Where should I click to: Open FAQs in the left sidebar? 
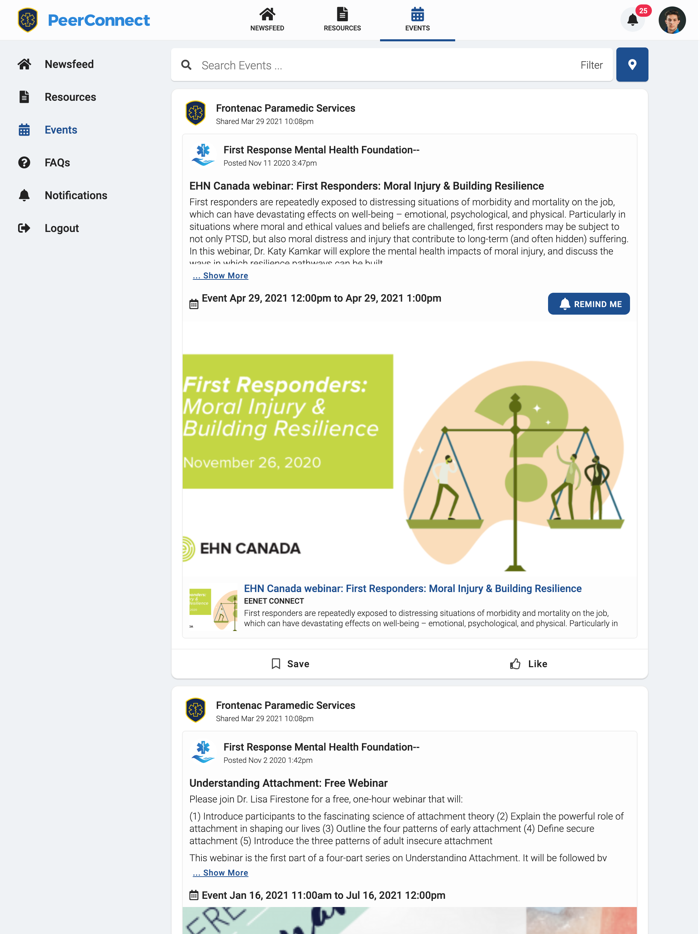(x=57, y=162)
